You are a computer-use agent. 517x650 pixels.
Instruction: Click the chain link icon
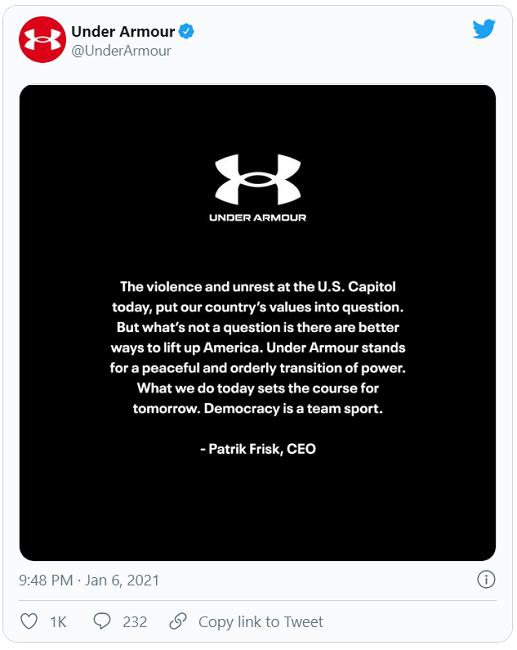pos(178,621)
